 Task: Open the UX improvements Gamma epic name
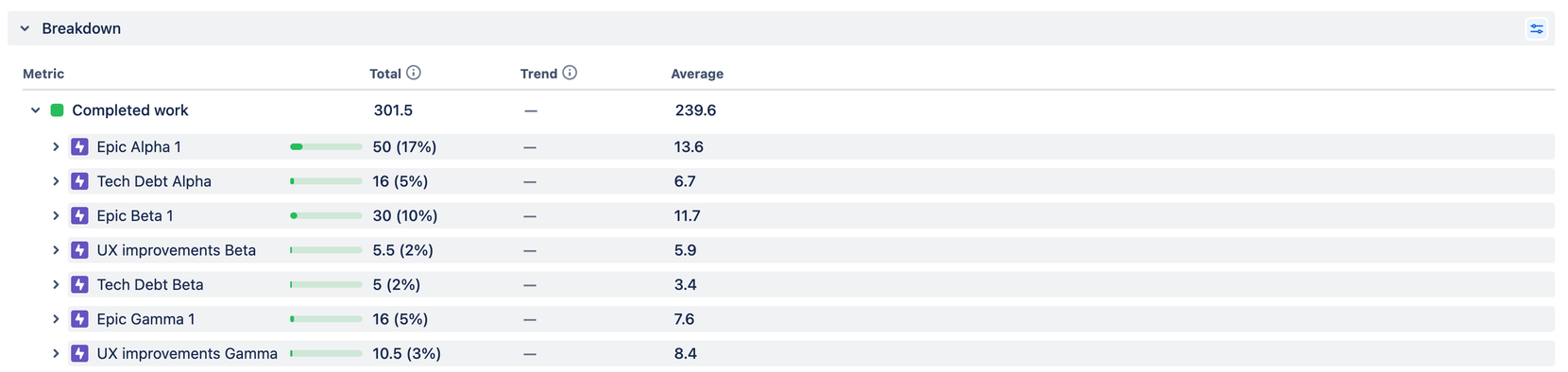[x=187, y=353]
